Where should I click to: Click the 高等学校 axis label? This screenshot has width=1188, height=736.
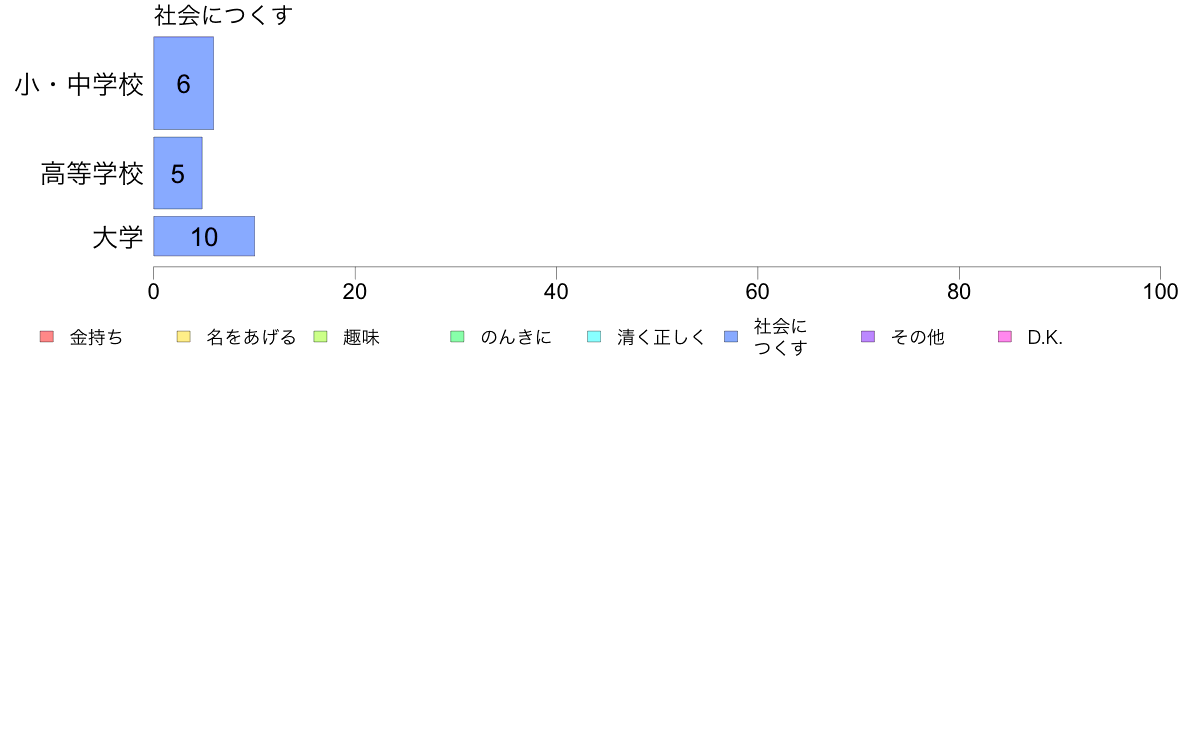[x=92, y=174]
